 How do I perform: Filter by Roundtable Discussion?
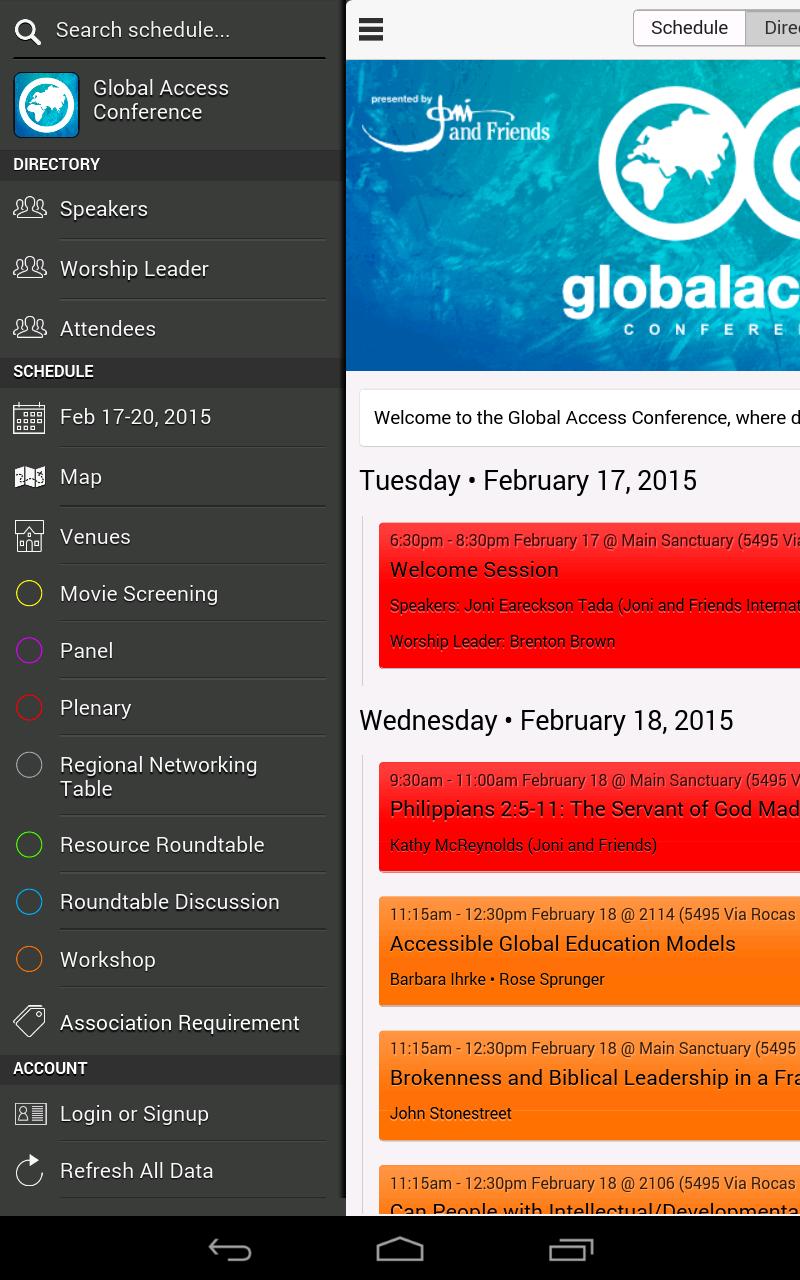[170, 902]
